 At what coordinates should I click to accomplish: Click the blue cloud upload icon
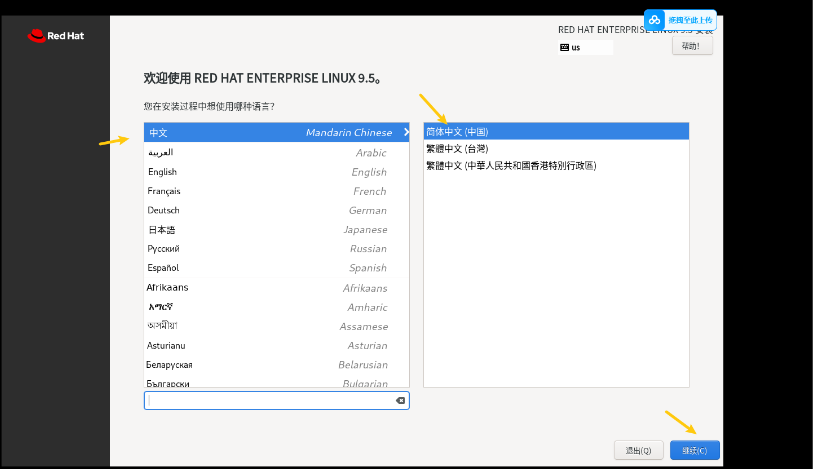(x=655, y=20)
